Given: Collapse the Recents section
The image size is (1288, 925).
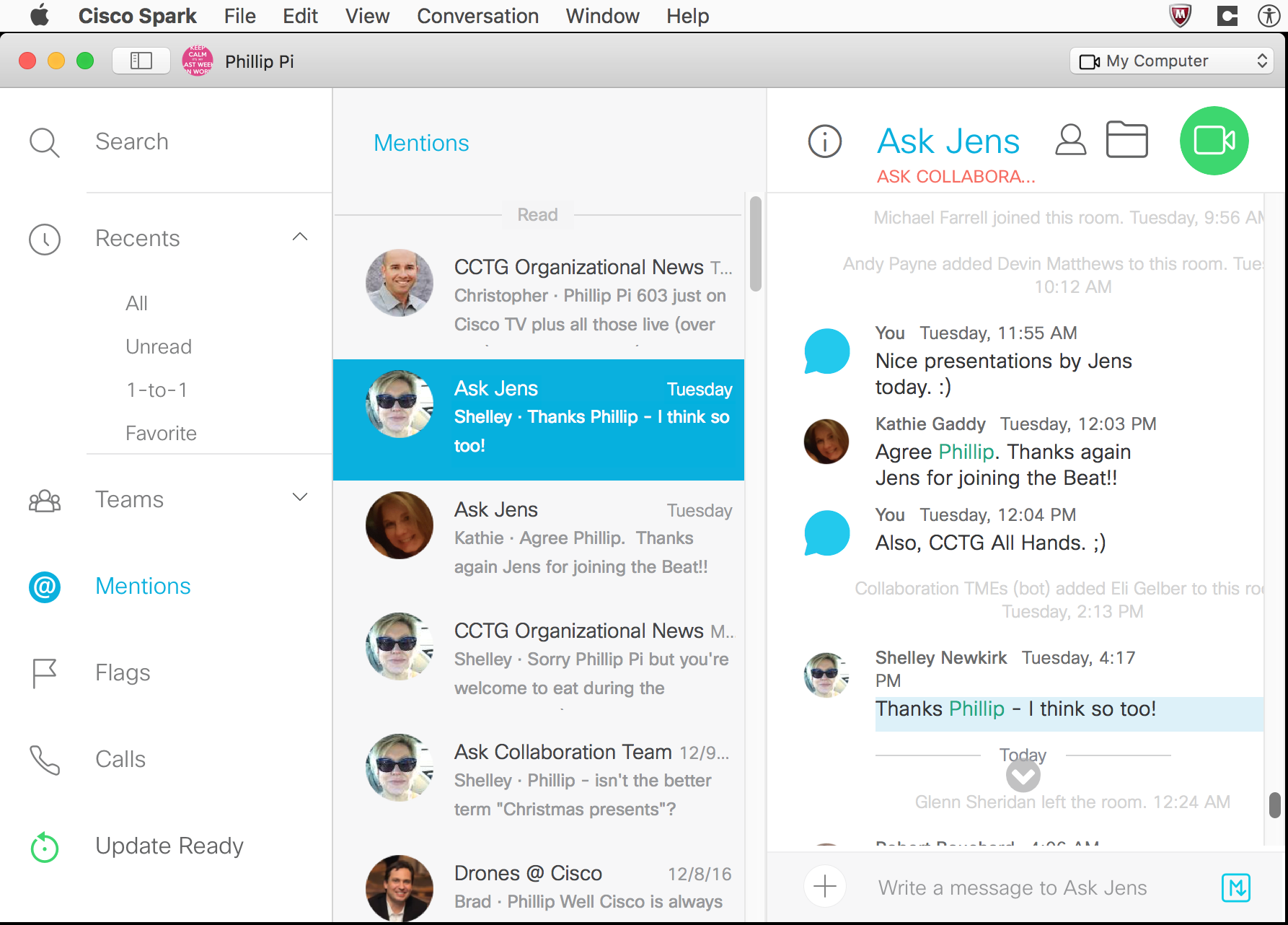Looking at the screenshot, I should (x=300, y=237).
